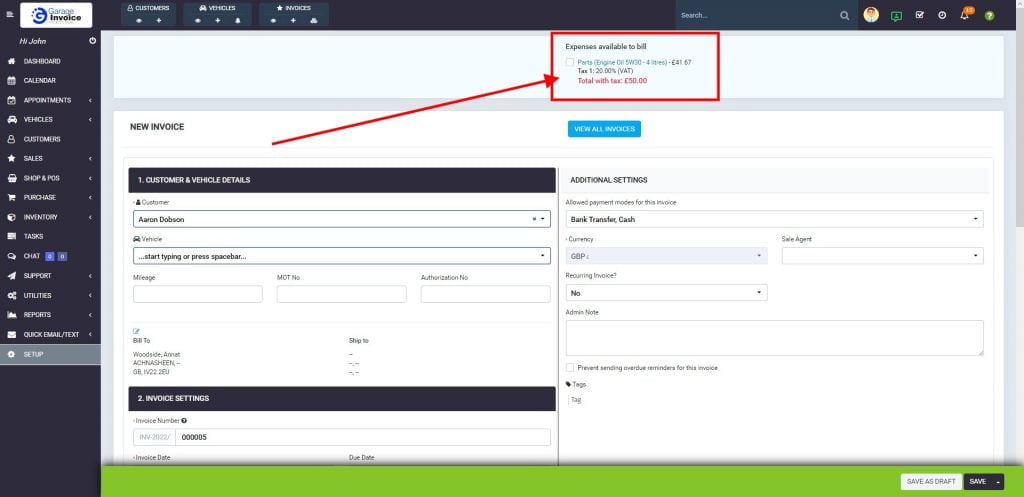This screenshot has height=497, width=1024.
Task: Click Save As Draft button
Action: coord(931,481)
